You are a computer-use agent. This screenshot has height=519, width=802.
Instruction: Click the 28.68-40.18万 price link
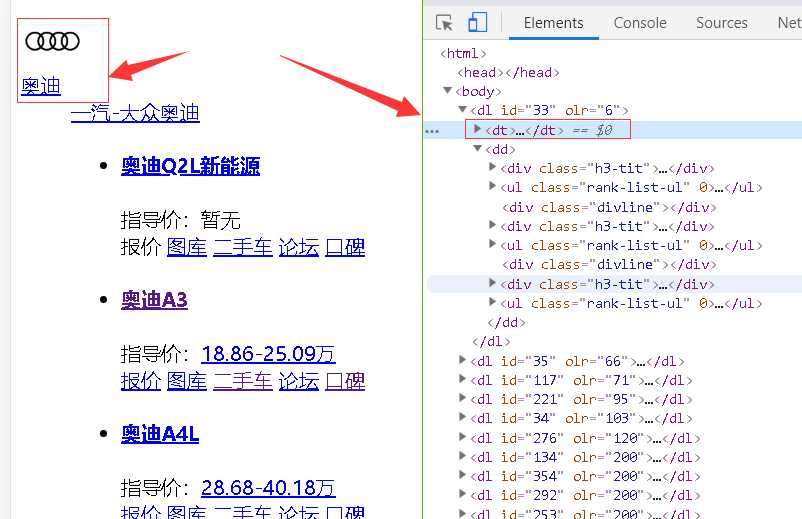[x=269, y=488]
